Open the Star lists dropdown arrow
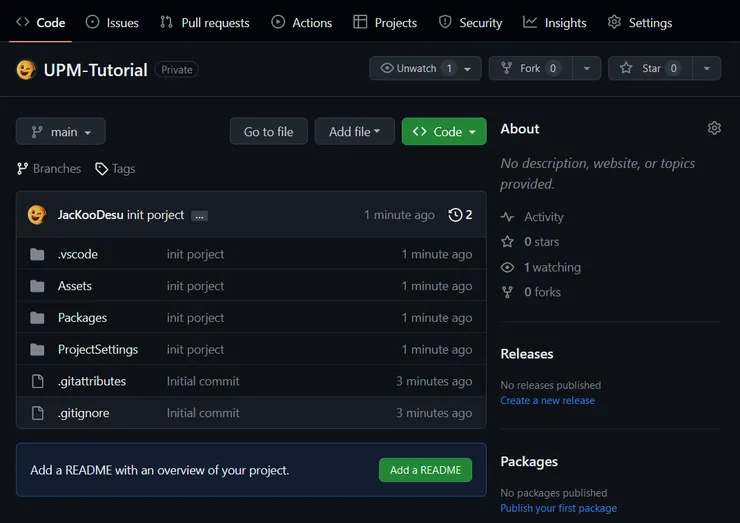The height and width of the screenshot is (523, 740). [x=706, y=68]
